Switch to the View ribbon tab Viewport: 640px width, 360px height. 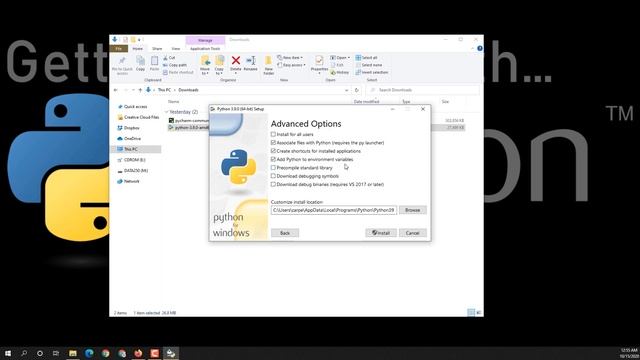pos(176,49)
